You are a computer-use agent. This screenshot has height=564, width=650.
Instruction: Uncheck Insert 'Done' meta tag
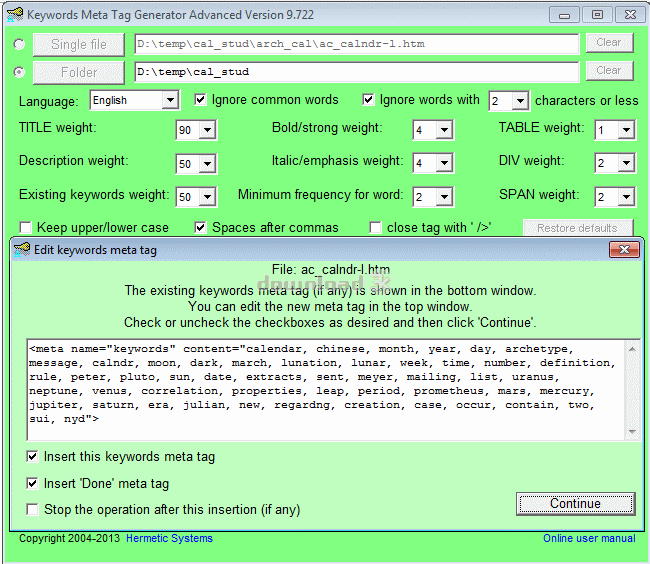32,484
